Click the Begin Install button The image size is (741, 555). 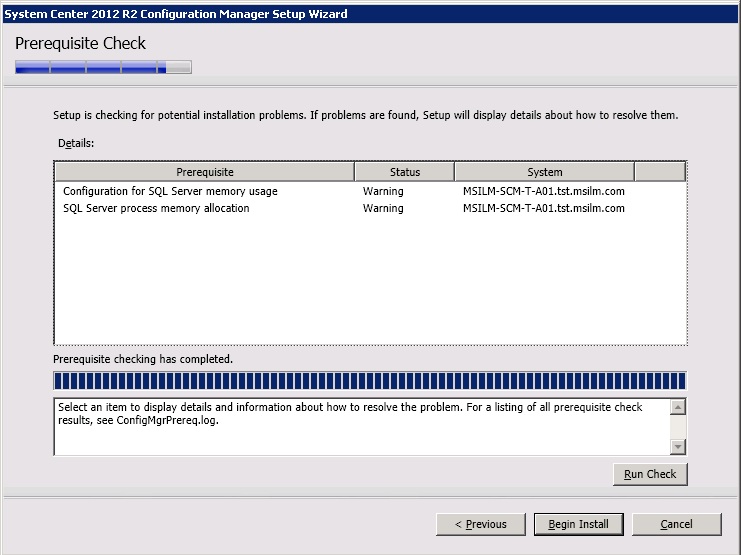click(x=578, y=524)
